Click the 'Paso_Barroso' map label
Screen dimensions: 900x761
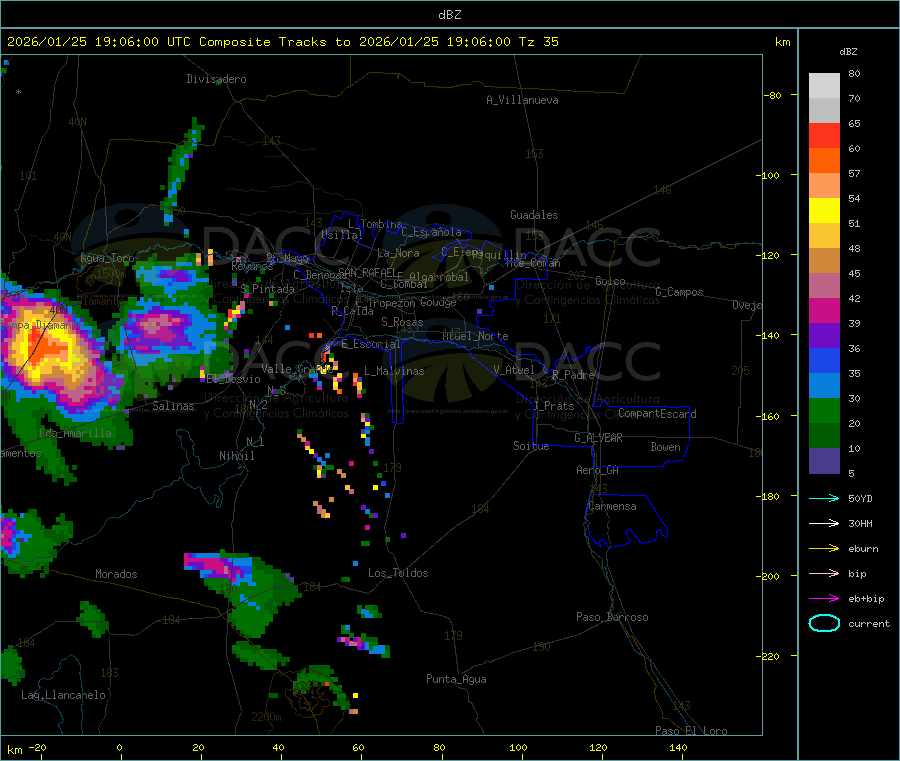click(x=612, y=617)
